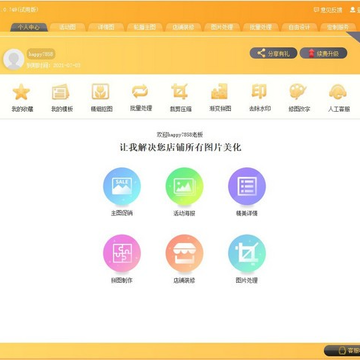This screenshot has height=360, width=360.
Task: Open 图片处理 teal crop circle
Action: click(x=247, y=253)
